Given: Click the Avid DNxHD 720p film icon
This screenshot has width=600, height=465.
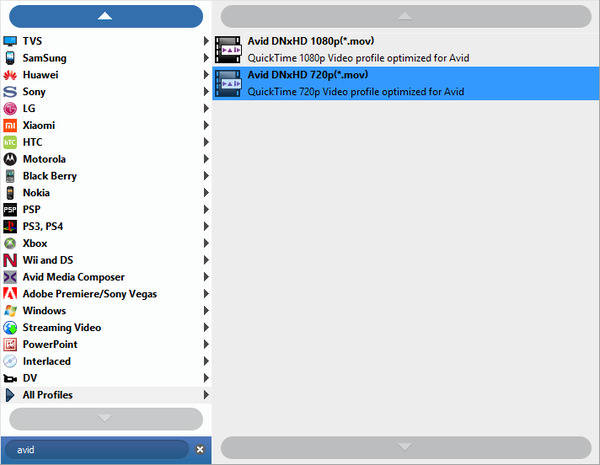Looking at the screenshot, I should coord(228,83).
